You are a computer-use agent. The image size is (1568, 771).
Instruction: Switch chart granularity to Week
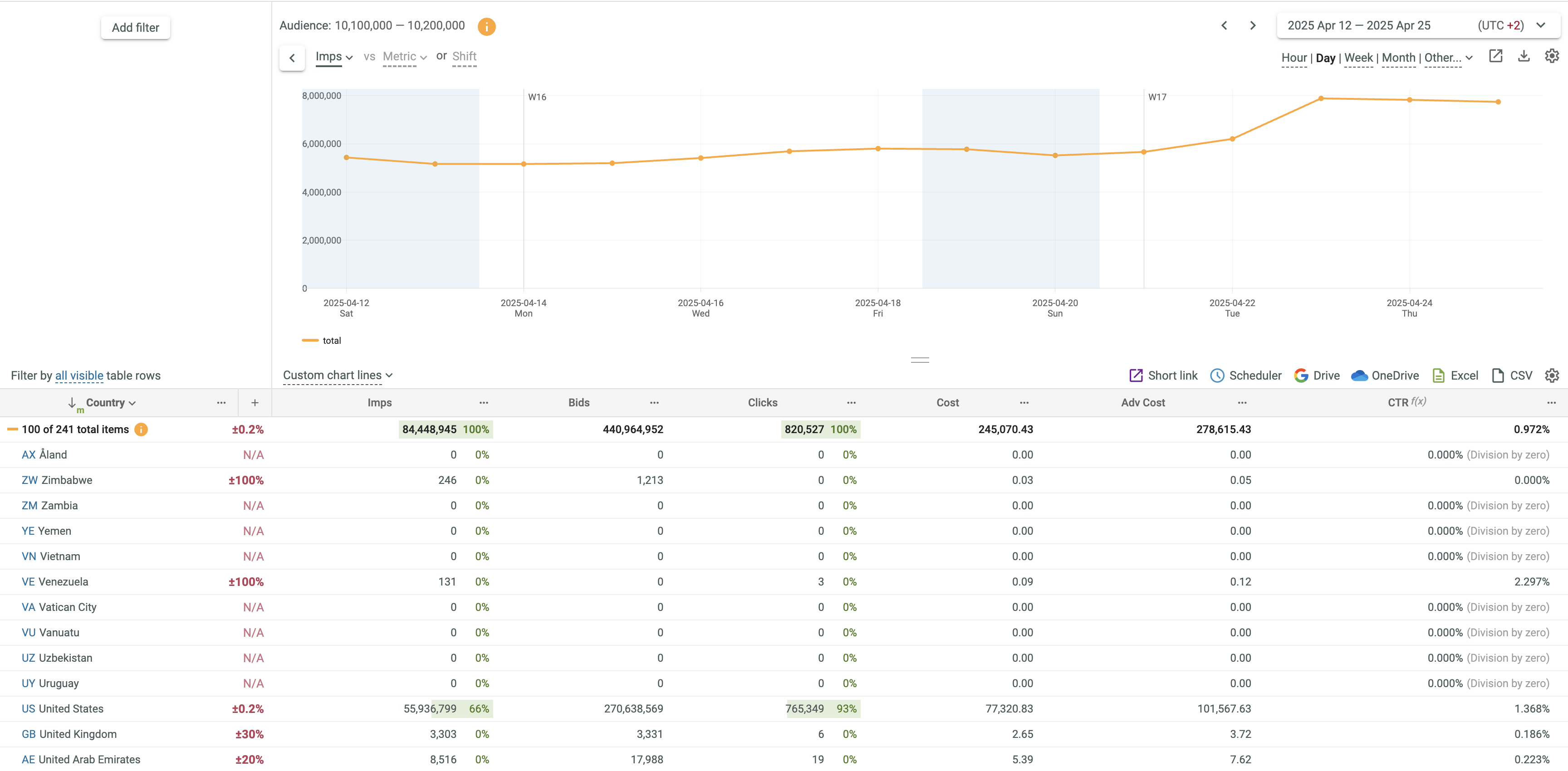[x=1358, y=58]
